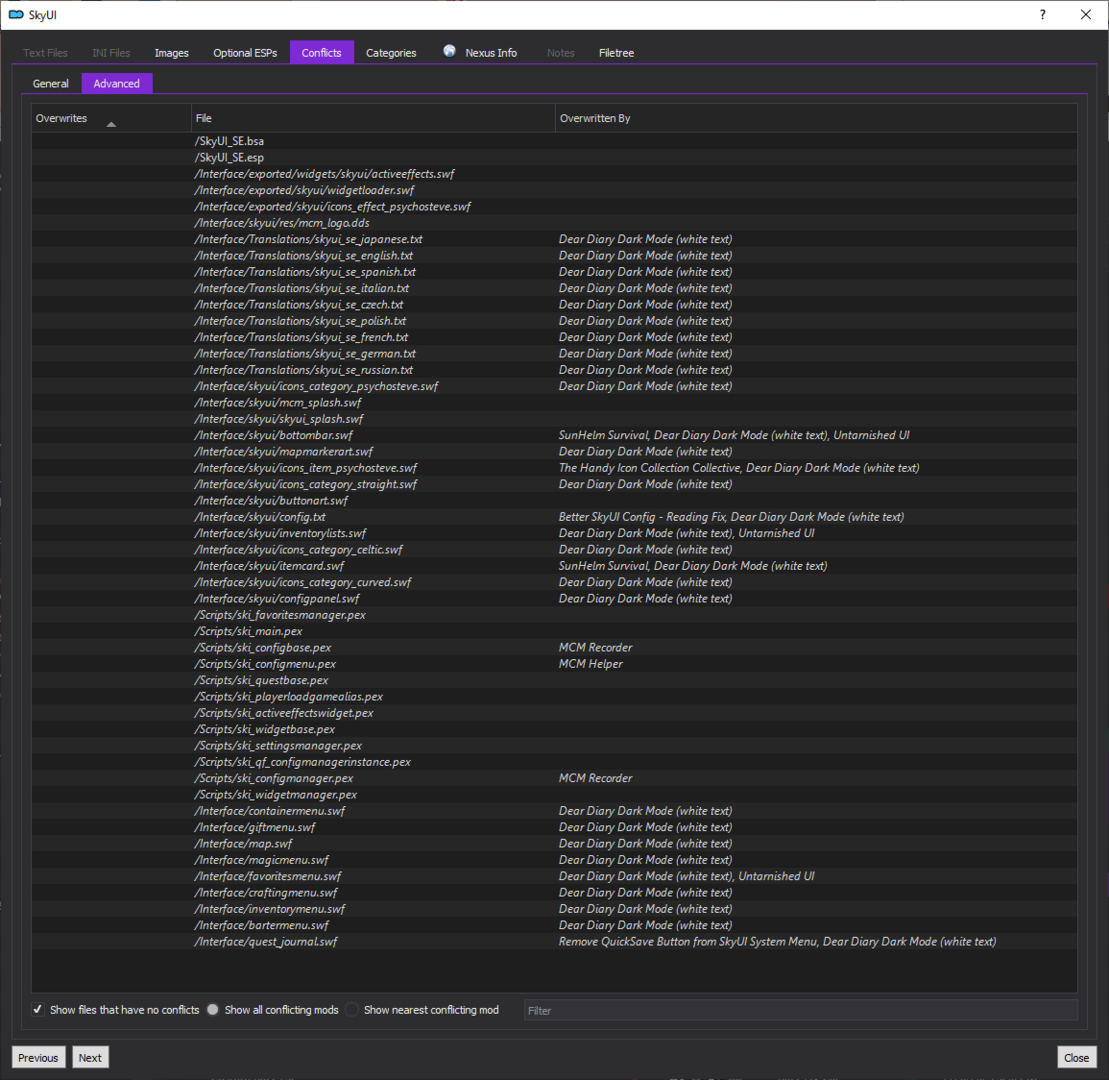This screenshot has height=1080, width=1109.
Task: Open the Text Files tab
Action: (45, 53)
